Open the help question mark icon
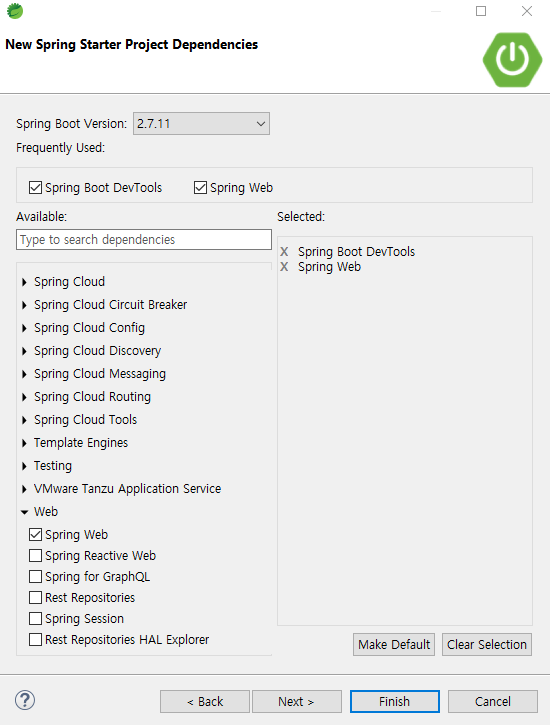Viewport: 550px width, 725px height. (x=25, y=700)
